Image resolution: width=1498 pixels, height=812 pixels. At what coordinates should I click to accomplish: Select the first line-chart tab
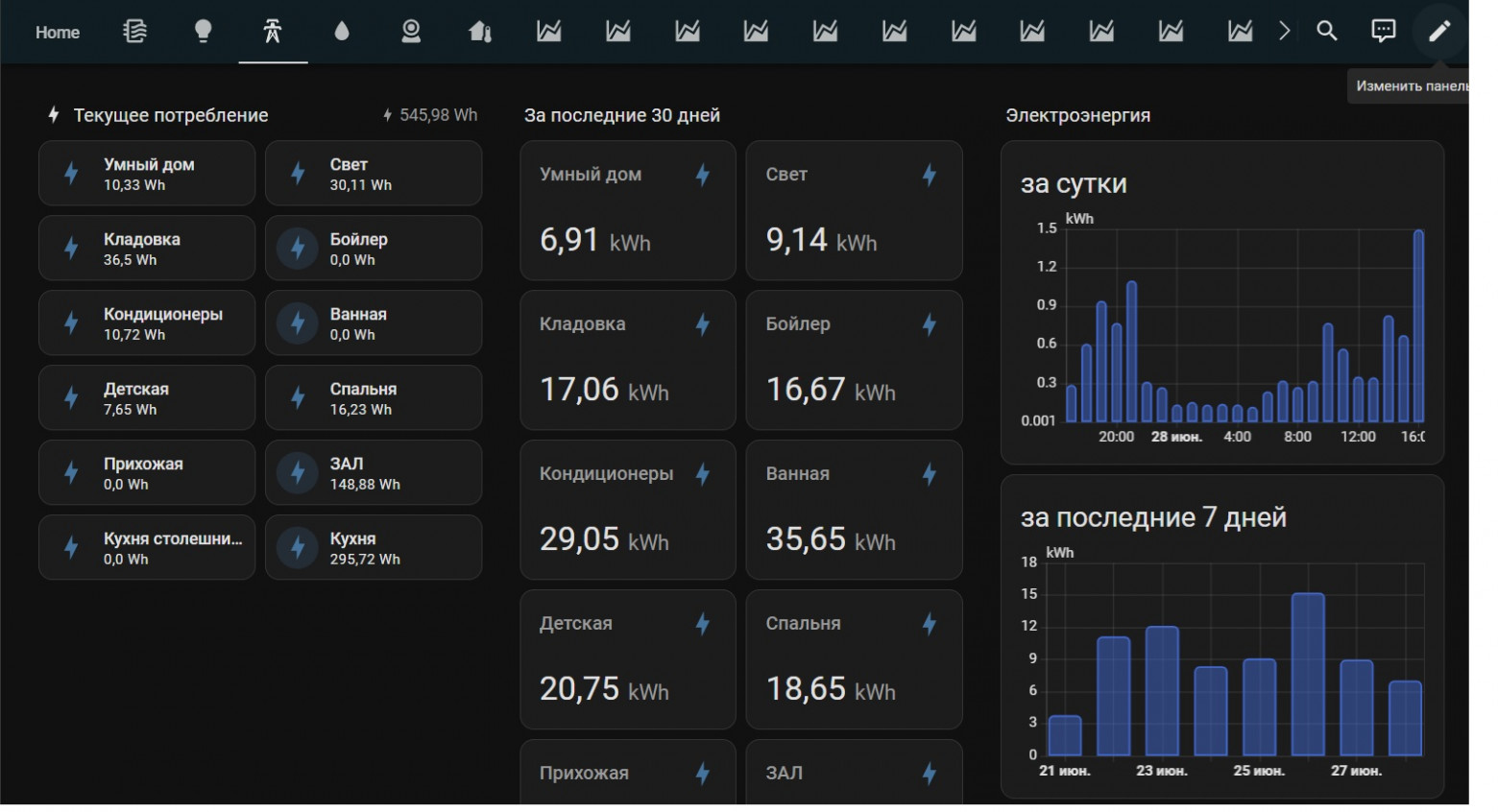pos(549,32)
